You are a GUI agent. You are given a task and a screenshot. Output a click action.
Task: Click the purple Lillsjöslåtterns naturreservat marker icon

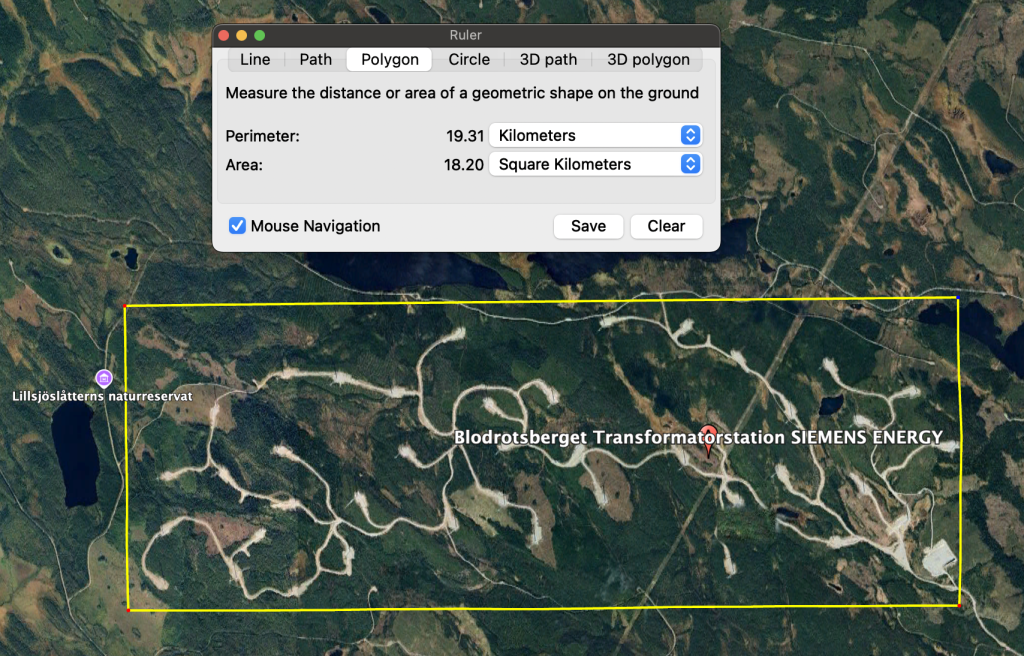pyautogui.click(x=103, y=378)
